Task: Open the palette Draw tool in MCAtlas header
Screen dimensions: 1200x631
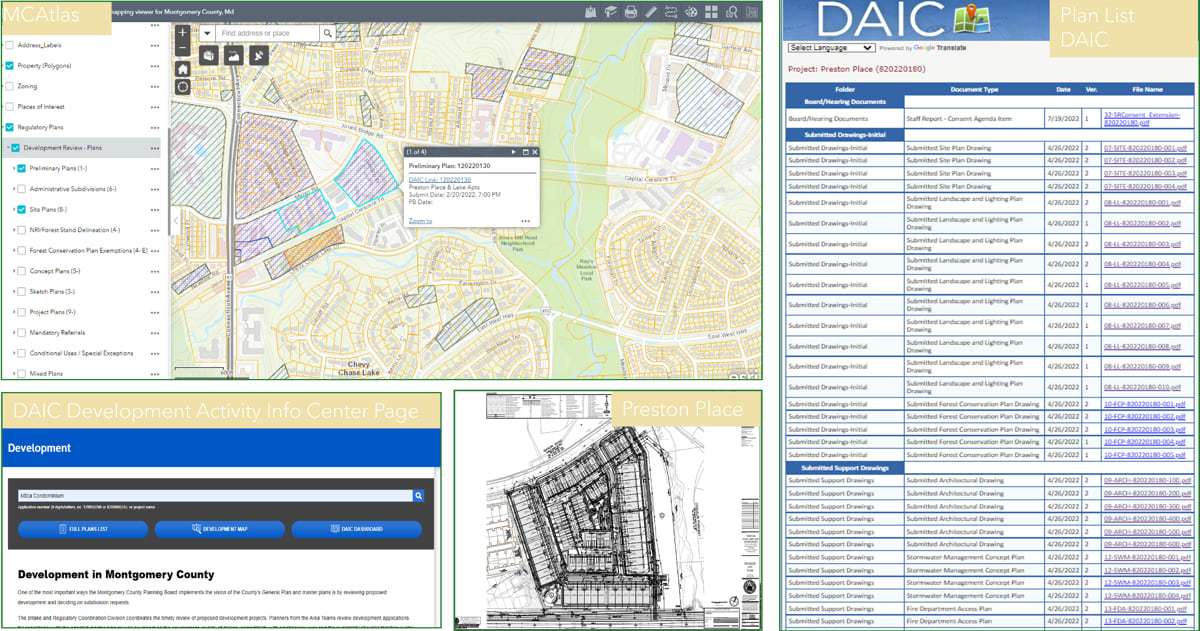Action: pos(691,11)
